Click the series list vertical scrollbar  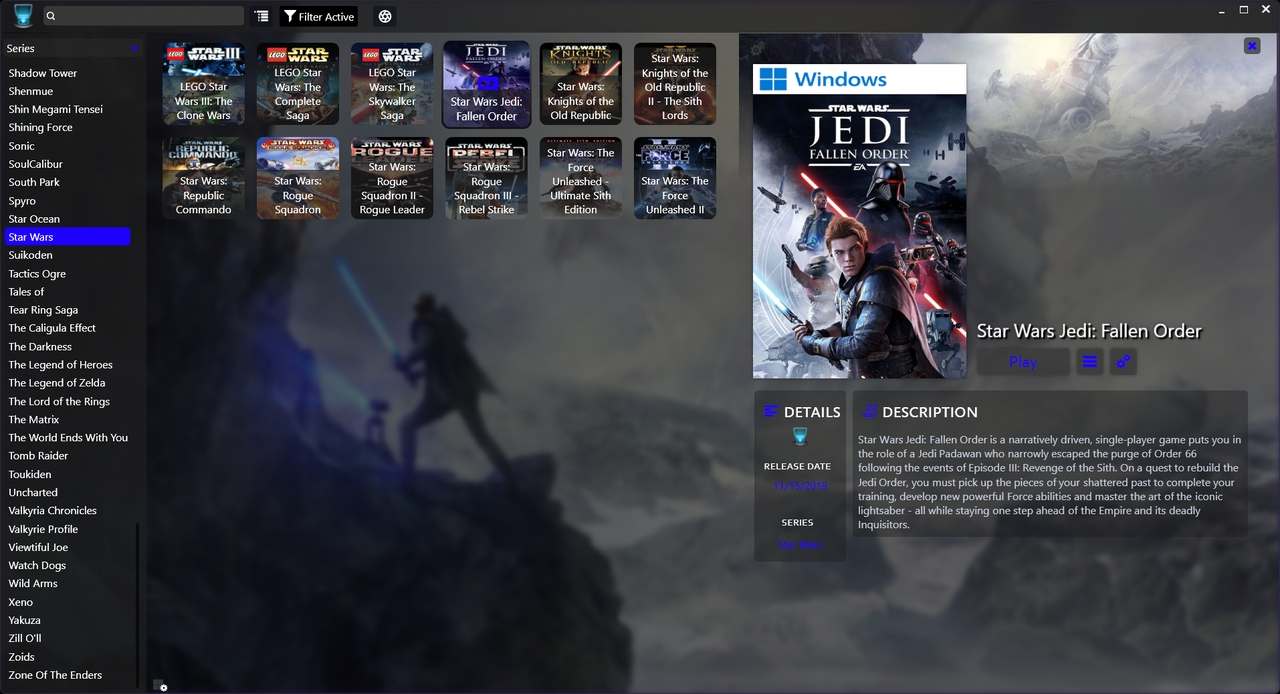click(x=138, y=606)
